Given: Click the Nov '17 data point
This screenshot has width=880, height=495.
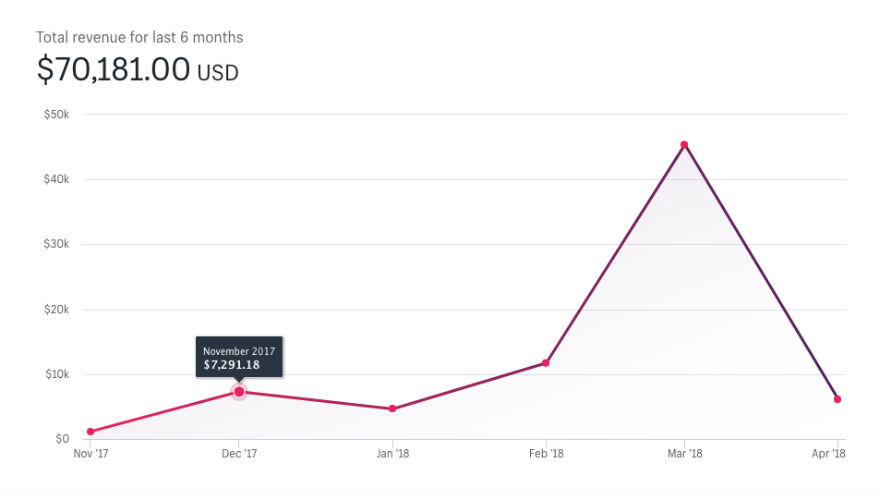Looking at the screenshot, I should pyautogui.click(x=91, y=432).
